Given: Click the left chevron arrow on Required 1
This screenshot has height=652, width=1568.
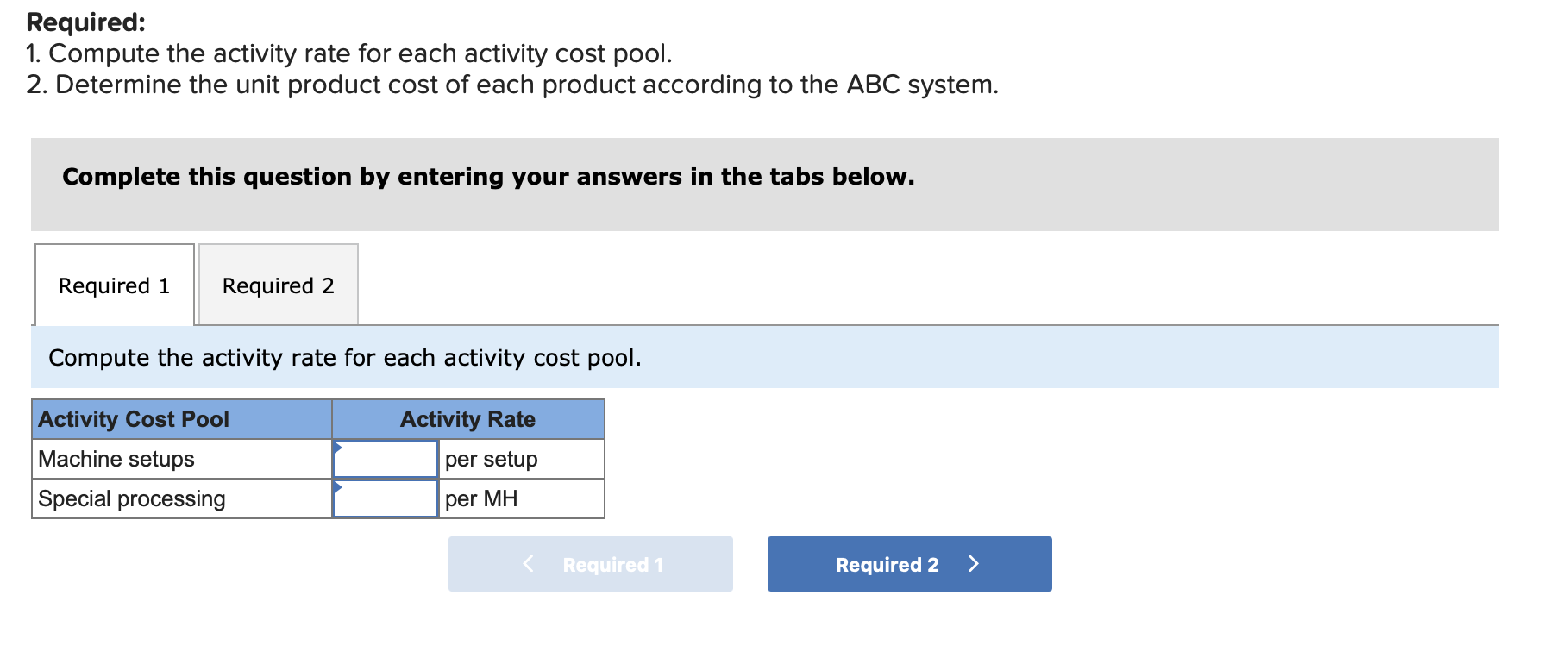Looking at the screenshot, I should click(529, 564).
